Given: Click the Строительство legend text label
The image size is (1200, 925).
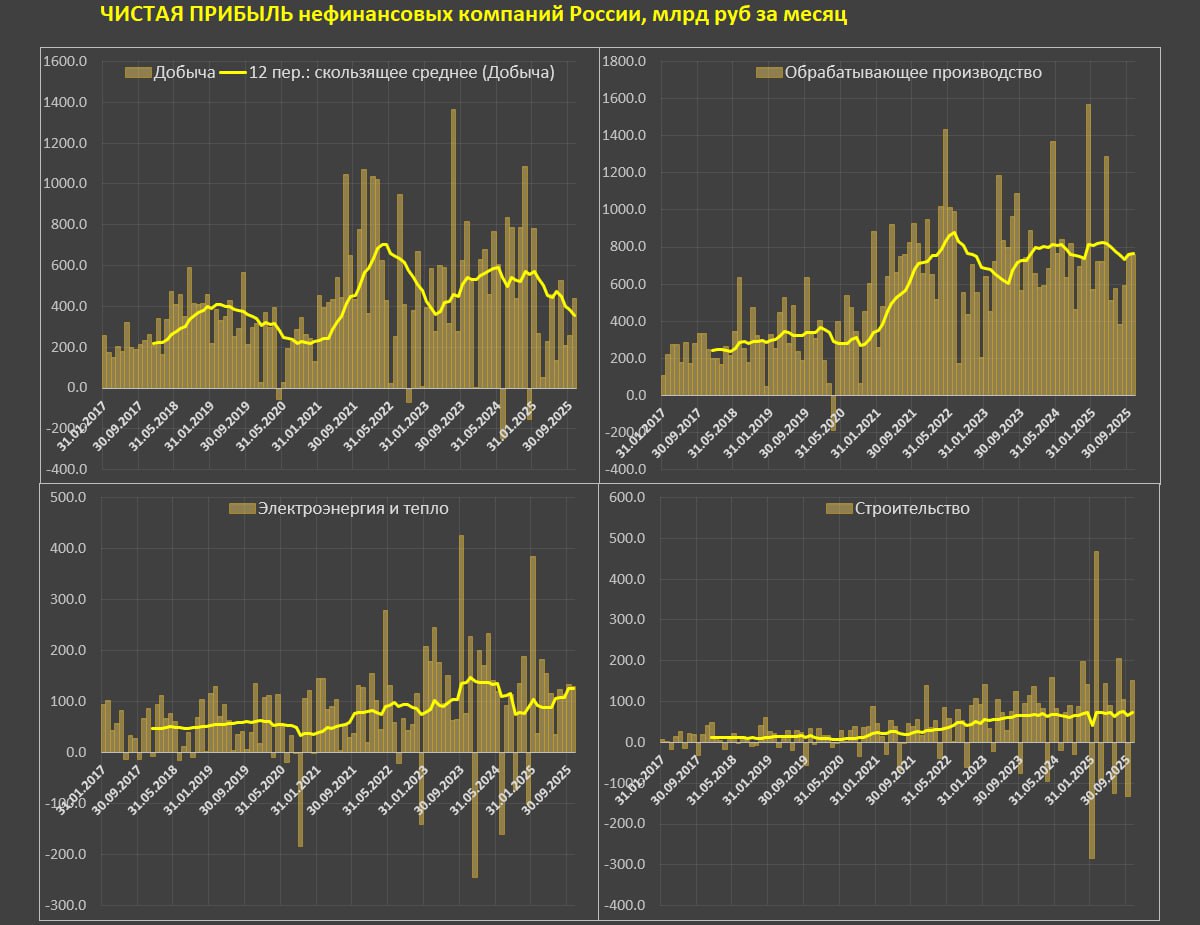Looking at the screenshot, I should [911, 509].
